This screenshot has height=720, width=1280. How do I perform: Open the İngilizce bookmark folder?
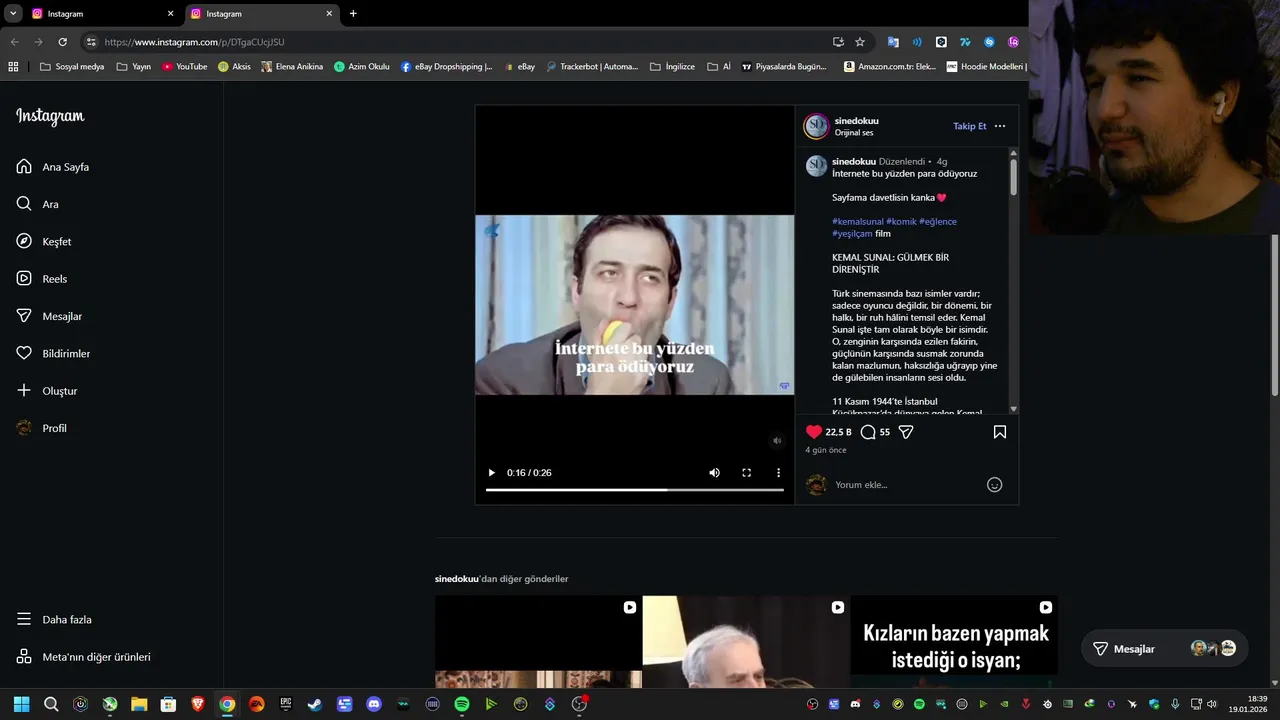[x=672, y=67]
